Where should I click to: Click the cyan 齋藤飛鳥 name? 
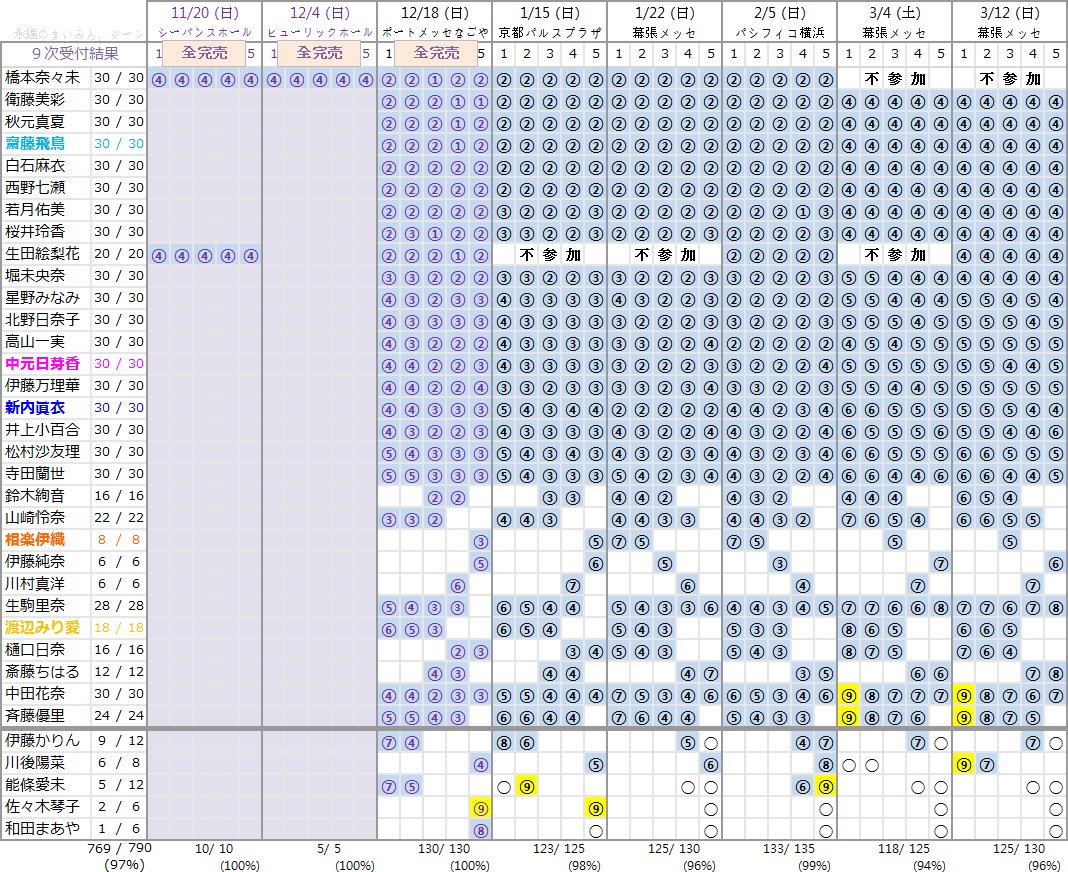coord(35,144)
